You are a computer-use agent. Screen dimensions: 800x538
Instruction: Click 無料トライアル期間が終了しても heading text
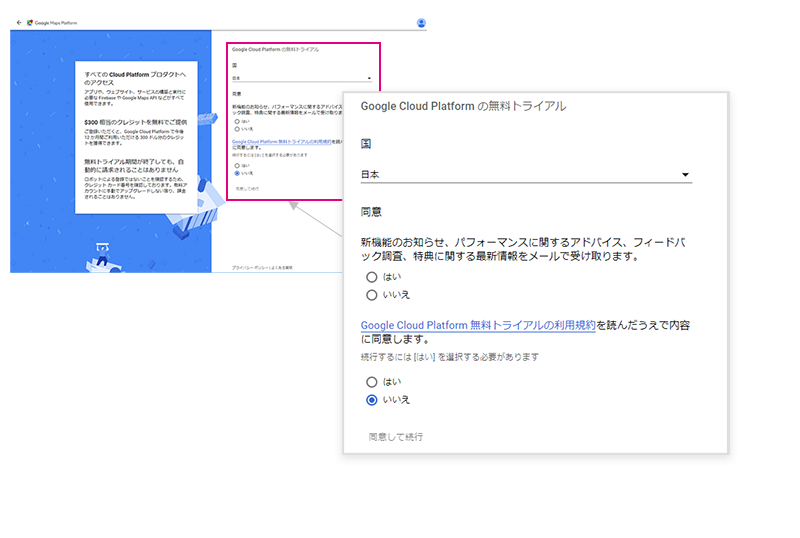tap(134, 165)
